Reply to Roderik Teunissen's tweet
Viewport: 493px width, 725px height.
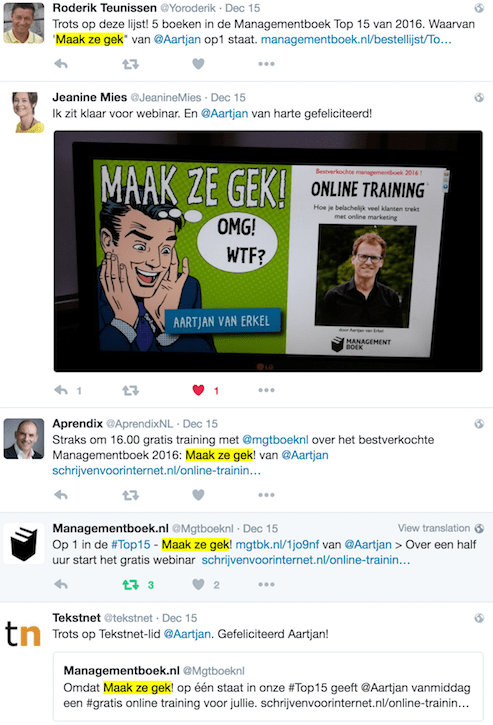61,64
